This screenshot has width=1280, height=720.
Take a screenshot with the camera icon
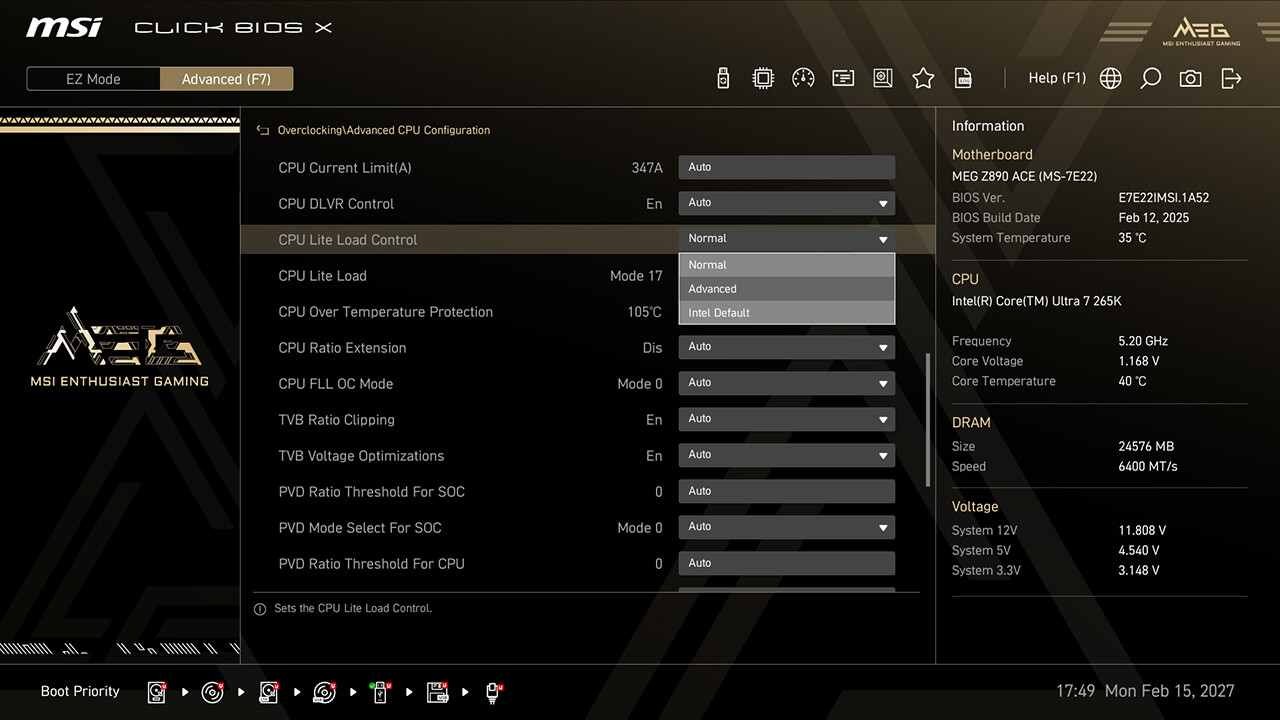click(x=1190, y=78)
